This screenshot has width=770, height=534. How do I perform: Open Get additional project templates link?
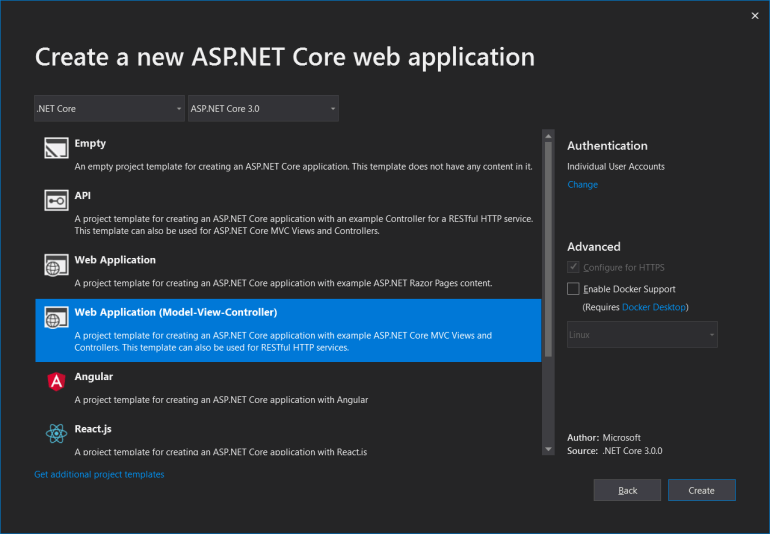pyautogui.click(x=99, y=475)
